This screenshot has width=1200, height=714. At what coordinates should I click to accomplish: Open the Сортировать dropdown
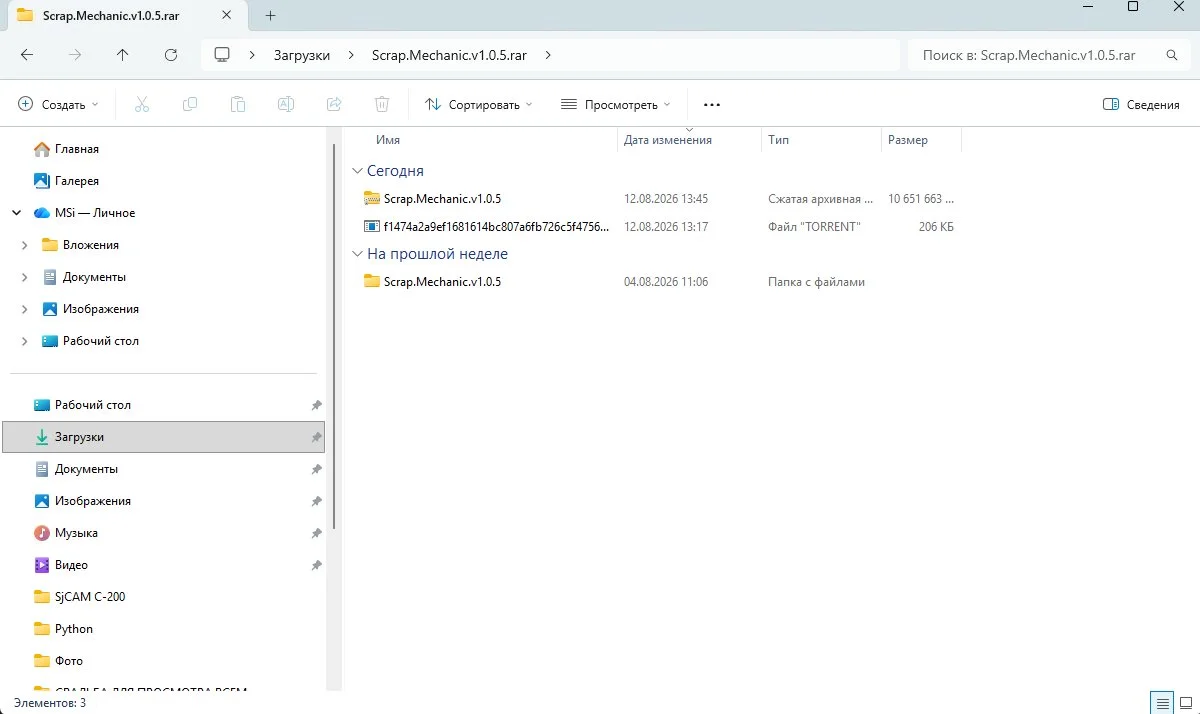click(478, 104)
